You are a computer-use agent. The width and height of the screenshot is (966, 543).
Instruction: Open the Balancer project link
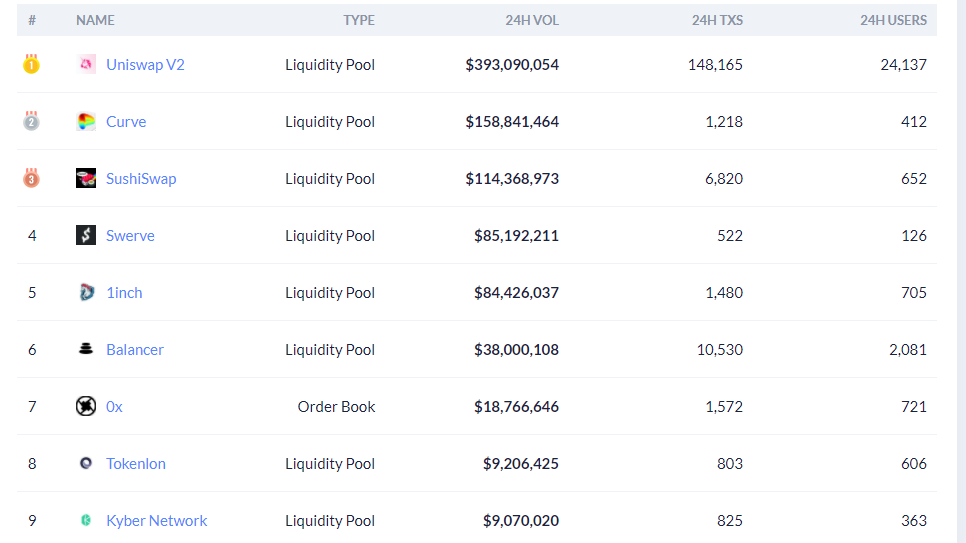point(134,349)
